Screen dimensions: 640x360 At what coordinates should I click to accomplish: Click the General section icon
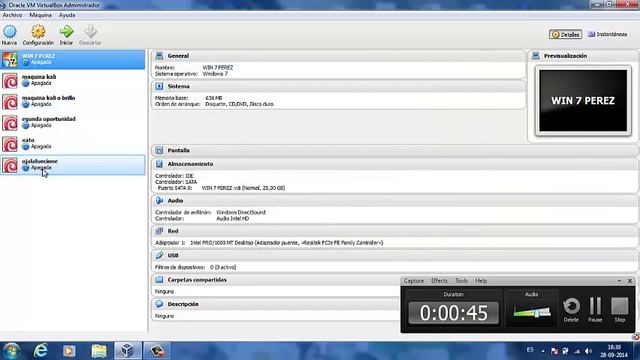(x=159, y=56)
